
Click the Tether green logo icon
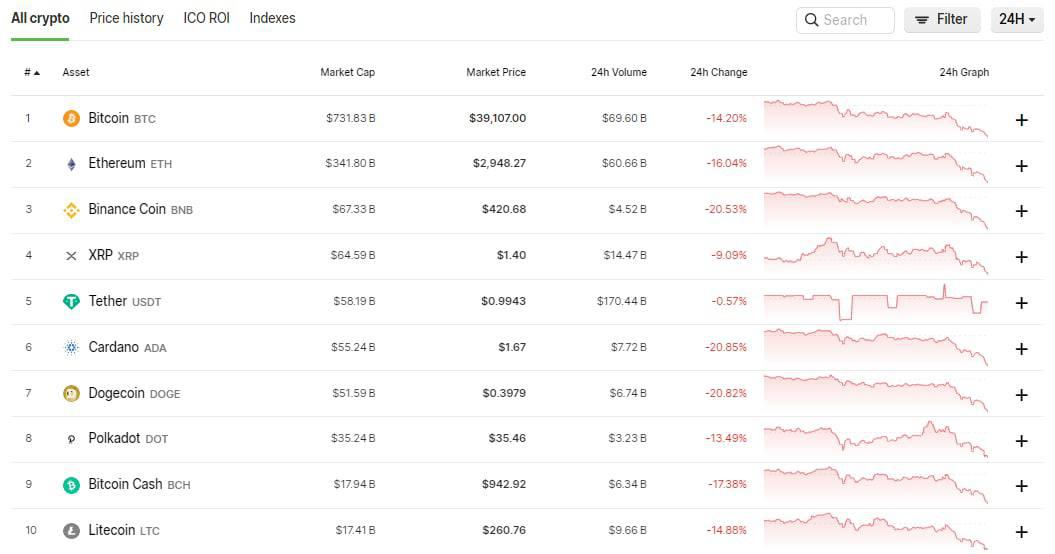point(71,302)
